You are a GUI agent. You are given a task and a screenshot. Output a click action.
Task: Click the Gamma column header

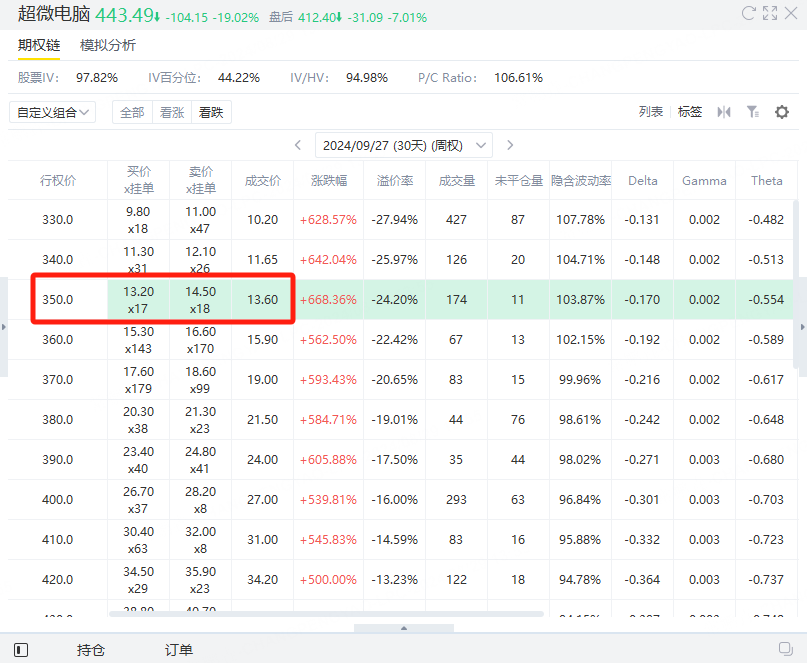point(704,181)
